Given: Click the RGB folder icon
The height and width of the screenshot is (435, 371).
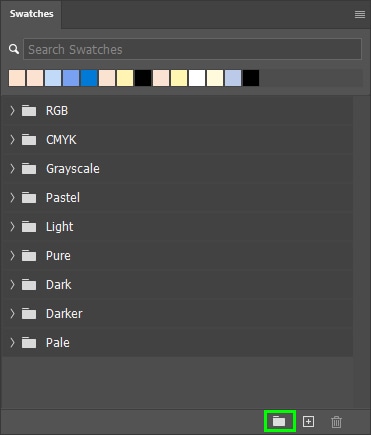Looking at the screenshot, I should coord(29,111).
